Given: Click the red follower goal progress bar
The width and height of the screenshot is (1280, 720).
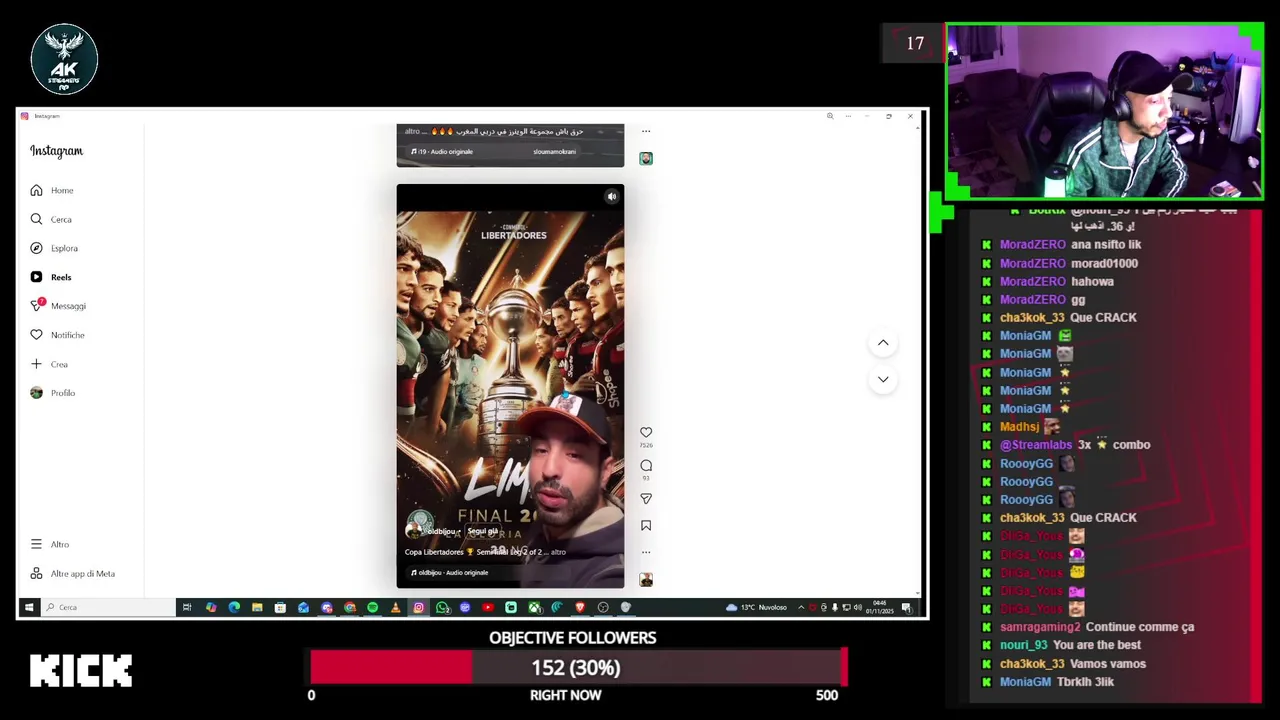Looking at the screenshot, I should point(391,667).
